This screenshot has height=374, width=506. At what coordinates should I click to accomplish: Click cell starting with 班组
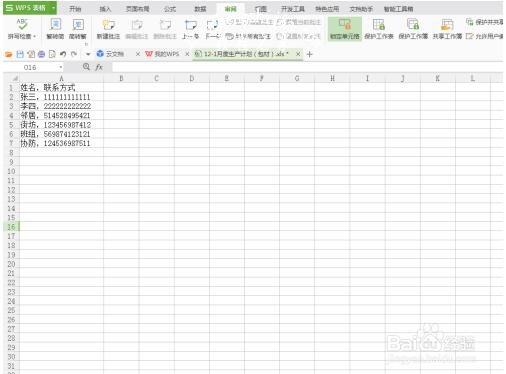(x=61, y=134)
